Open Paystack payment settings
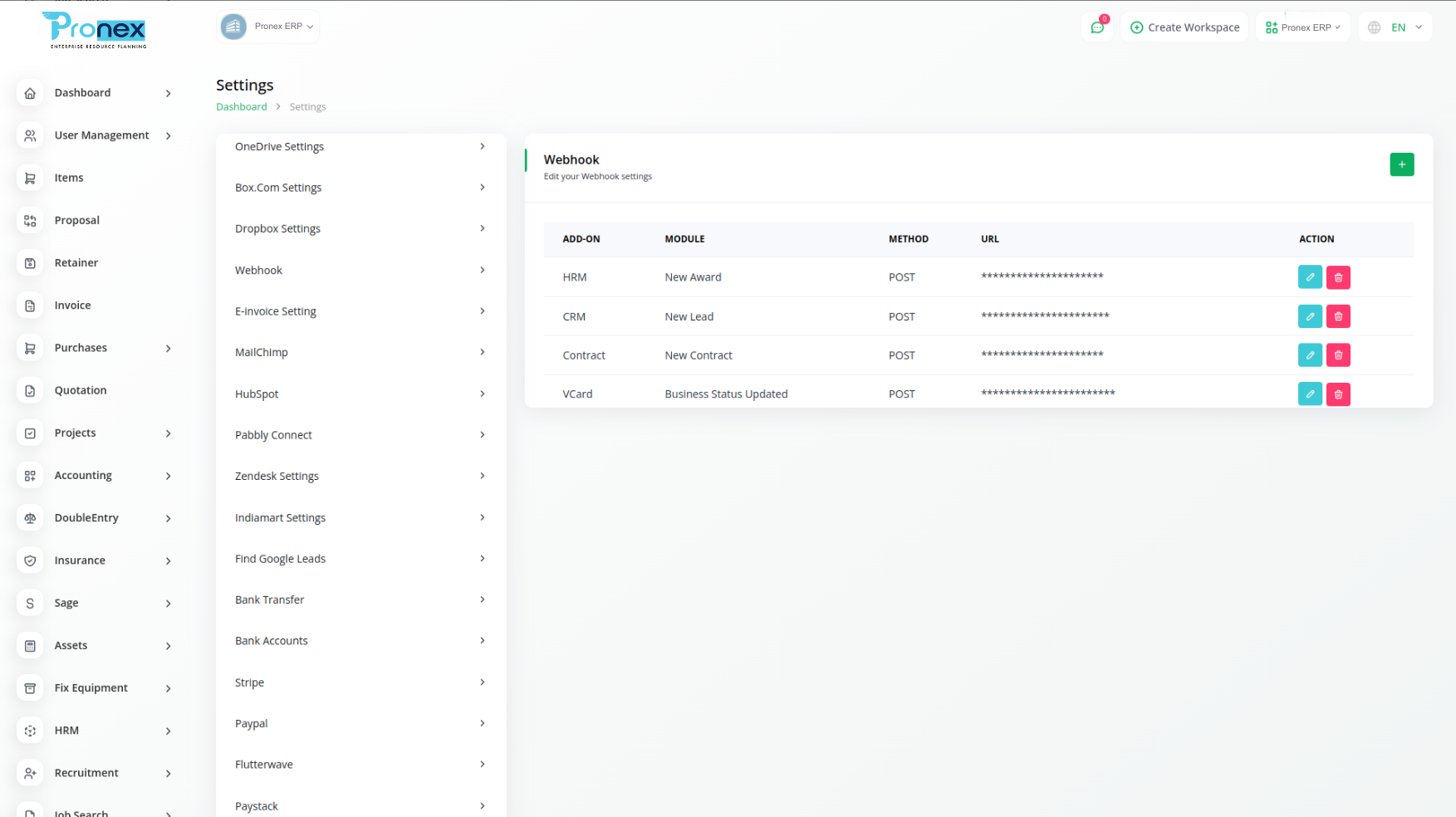This screenshot has height=817, width=1456. pyautogui.click(x=360, y=806)
